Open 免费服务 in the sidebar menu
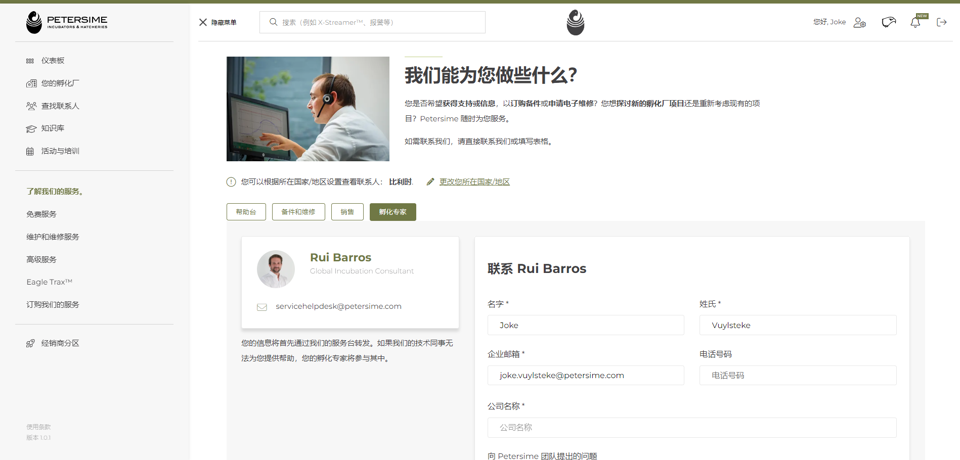Viewport: 960px width, 460px height. pos(41,214)
